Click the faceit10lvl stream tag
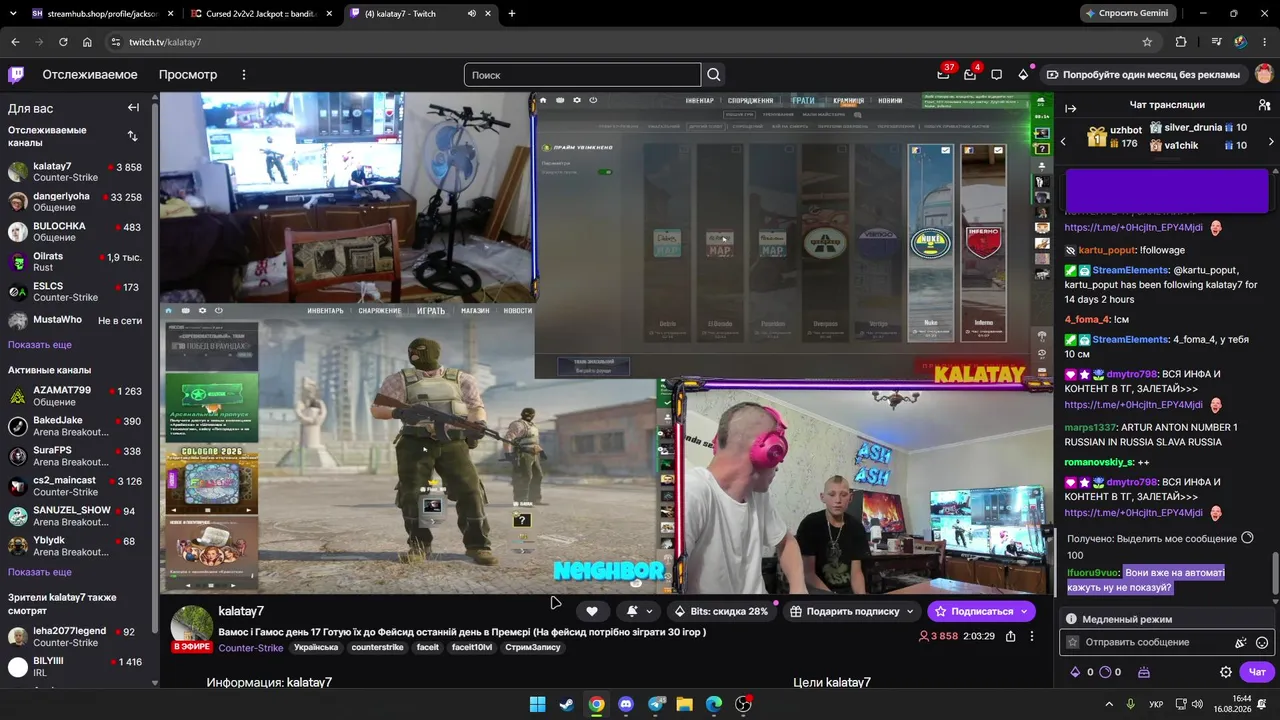Image resolution: width=1280 pixels, height=720 pixels. [474, 648]
